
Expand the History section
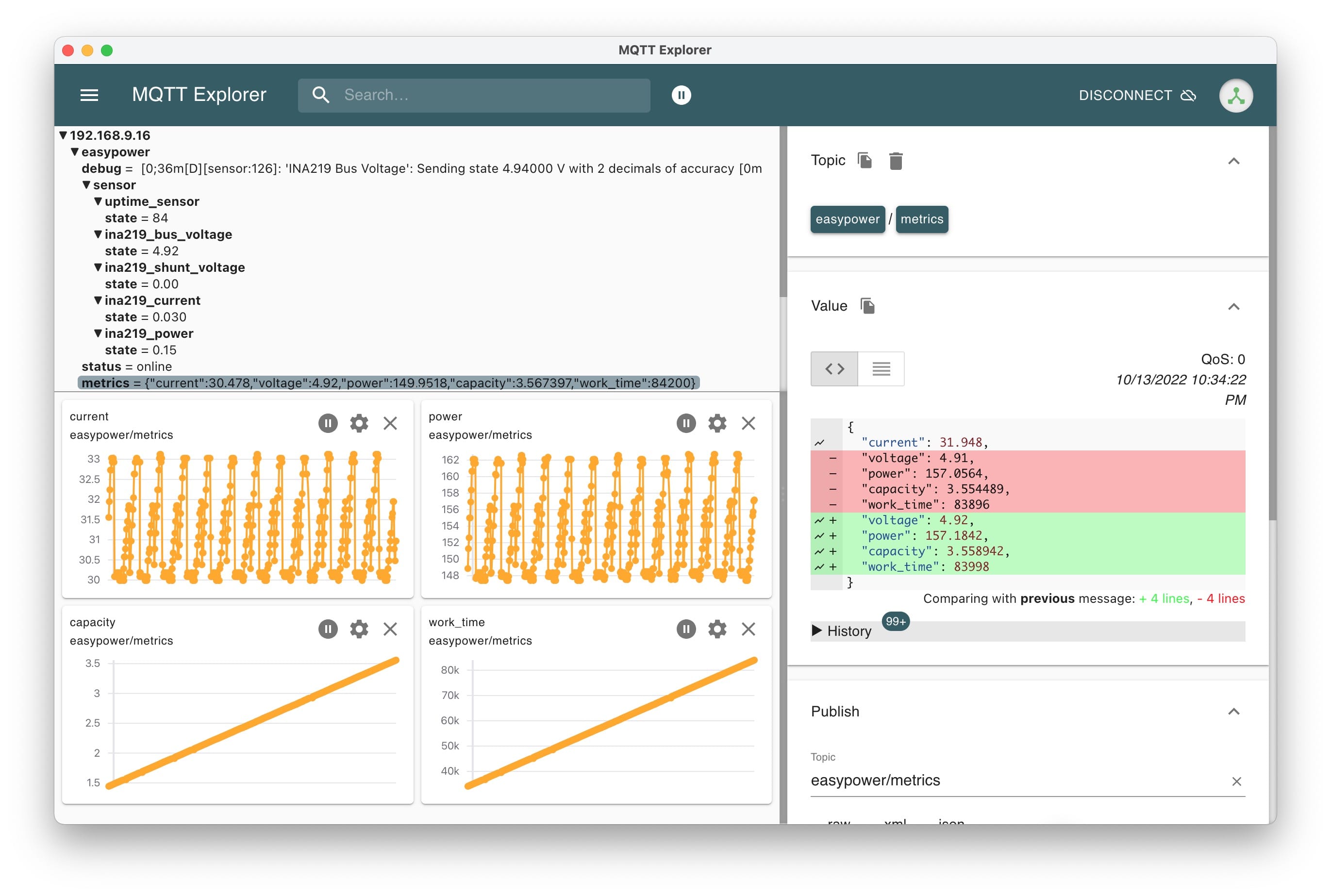coord(841,631)
